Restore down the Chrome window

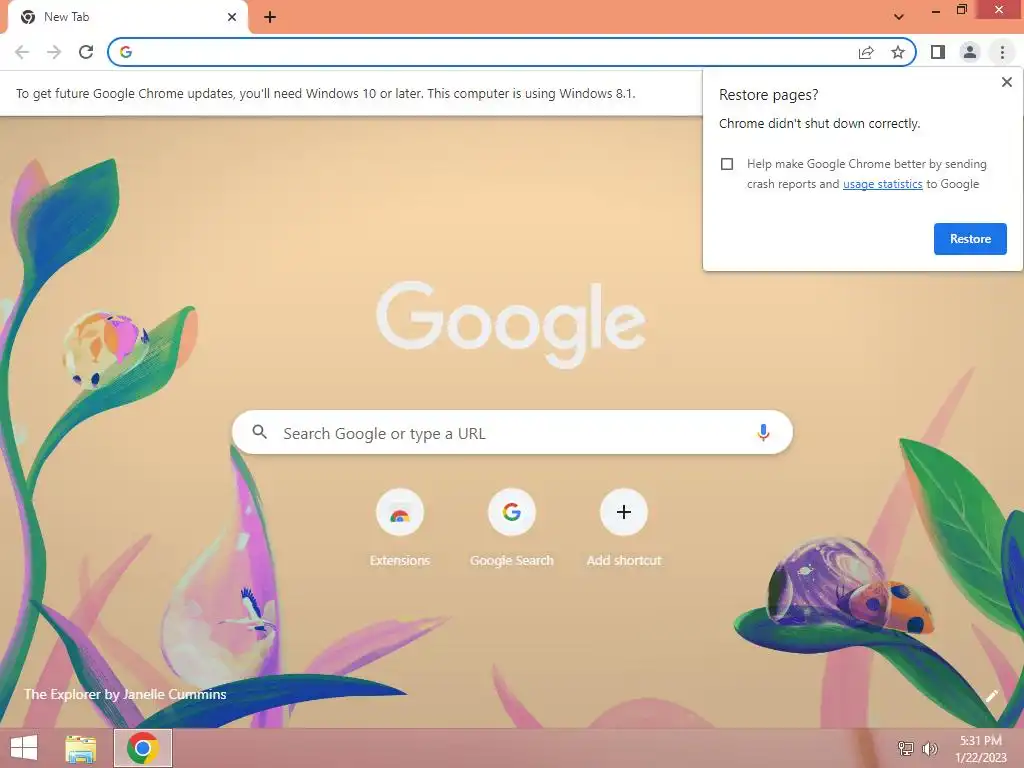pyautogui.click(x=961, y=10)
